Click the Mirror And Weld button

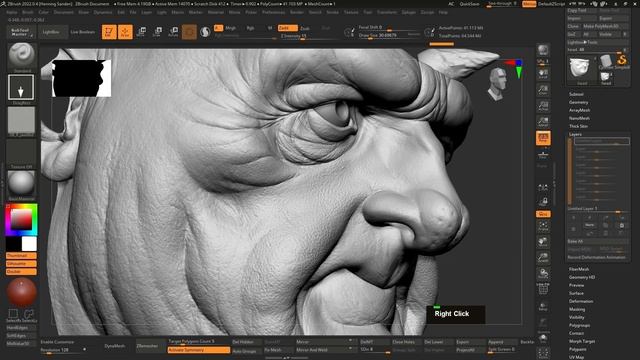pyautogui.click(x=324, y=350)
